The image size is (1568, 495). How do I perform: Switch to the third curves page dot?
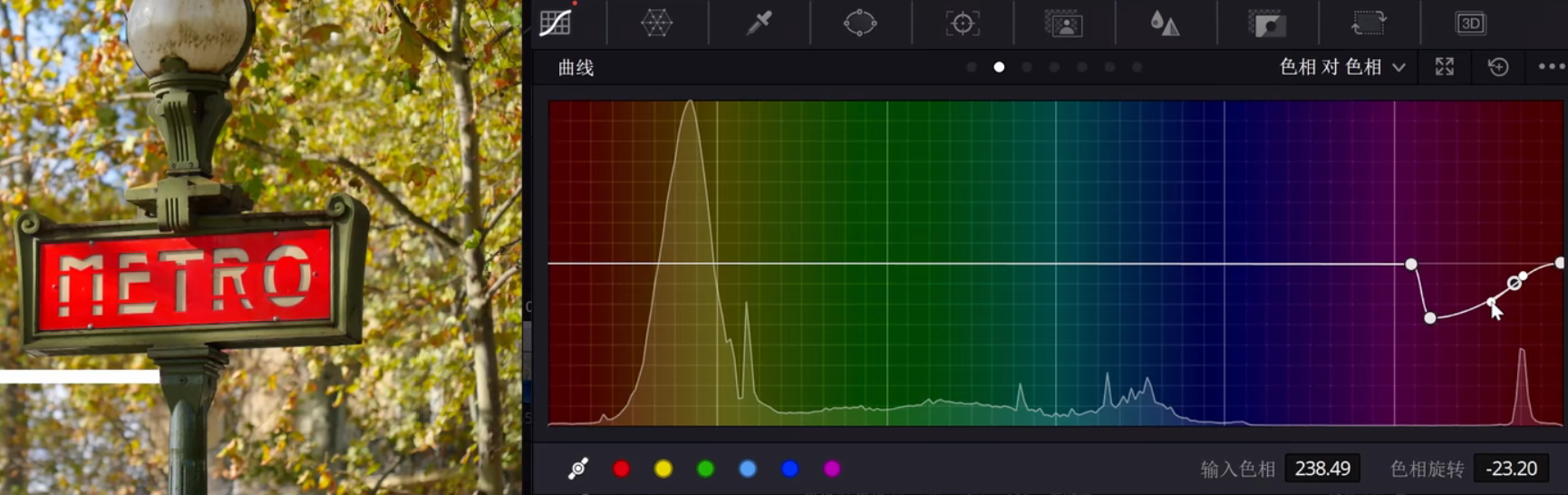[1026, 67]
